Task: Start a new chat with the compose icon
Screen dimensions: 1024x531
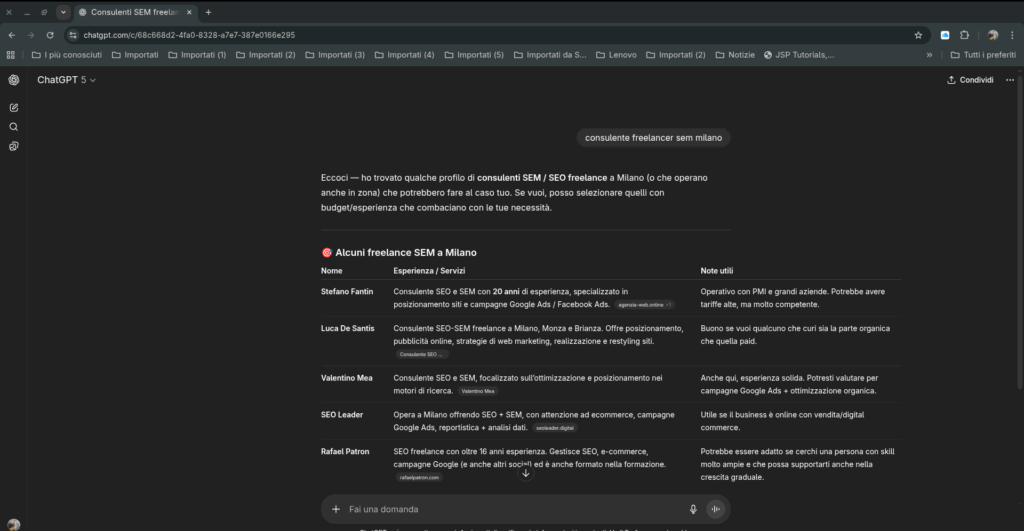Action: (x=13, y=107)
